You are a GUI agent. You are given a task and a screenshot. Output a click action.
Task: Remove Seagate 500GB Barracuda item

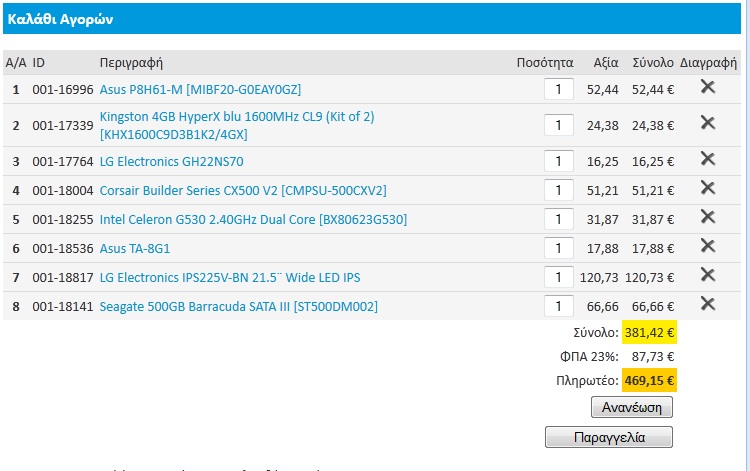(708, 304)
